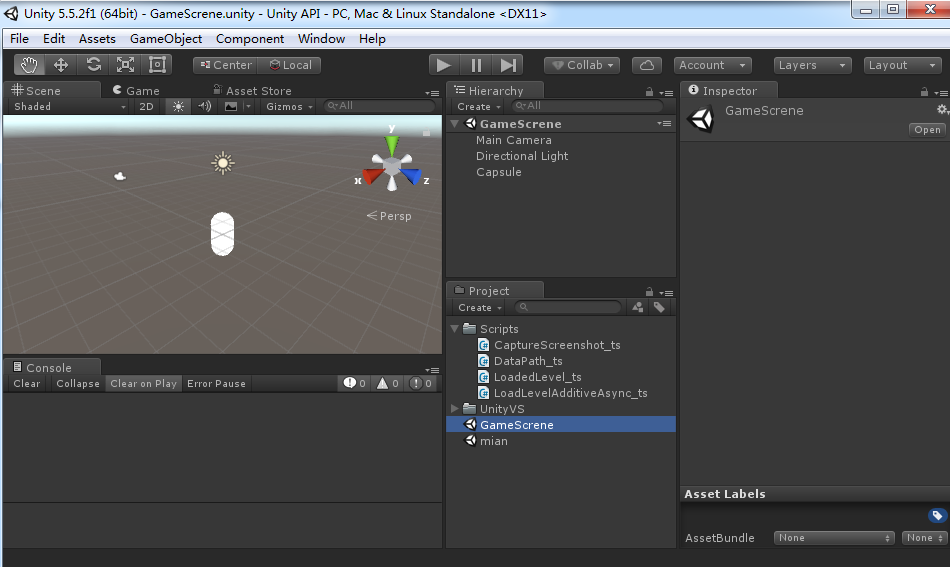Toggle Local rotation button
950x567 pixels.
pos(290,65)
